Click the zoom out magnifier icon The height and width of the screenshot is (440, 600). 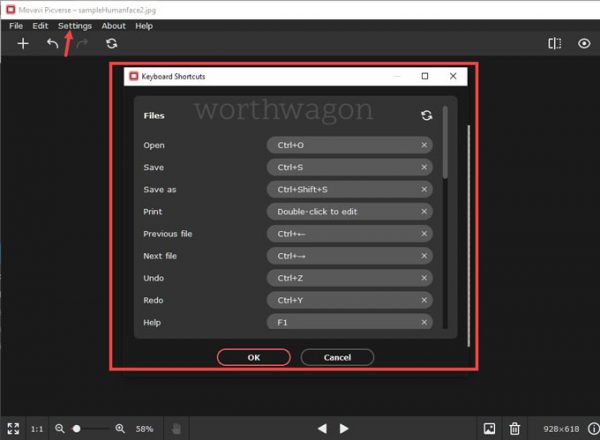[x=60, y=428]
